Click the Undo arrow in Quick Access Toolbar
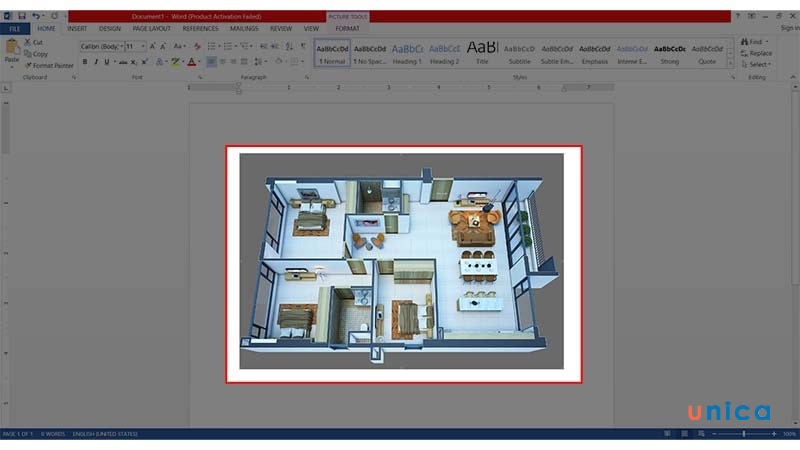 point(37,17)
